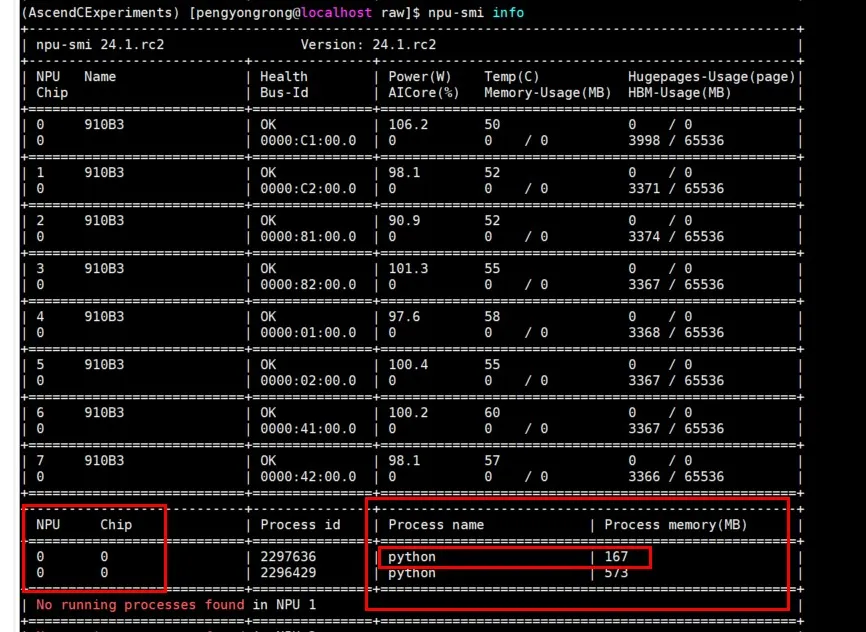Click the 'info' argument in the command line
Viewport: 866px width, 632px height.
(x=508, y=12)
